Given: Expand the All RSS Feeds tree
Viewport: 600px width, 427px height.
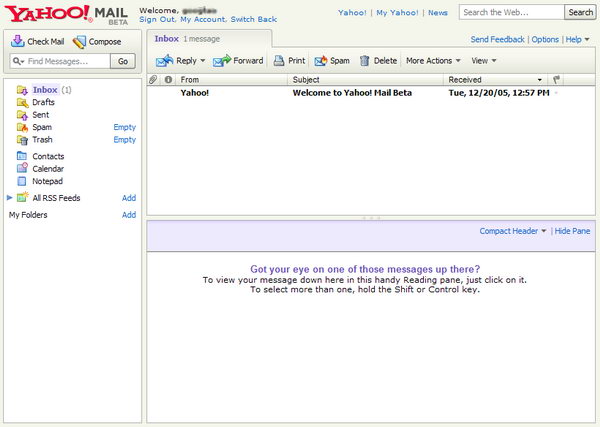Looking at the screenshot, I should [x=10, y=198].
